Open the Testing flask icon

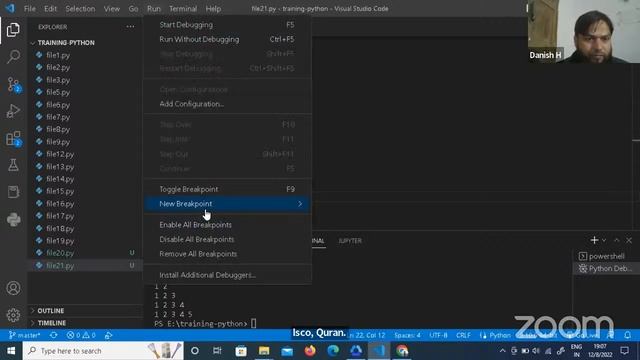13,165
